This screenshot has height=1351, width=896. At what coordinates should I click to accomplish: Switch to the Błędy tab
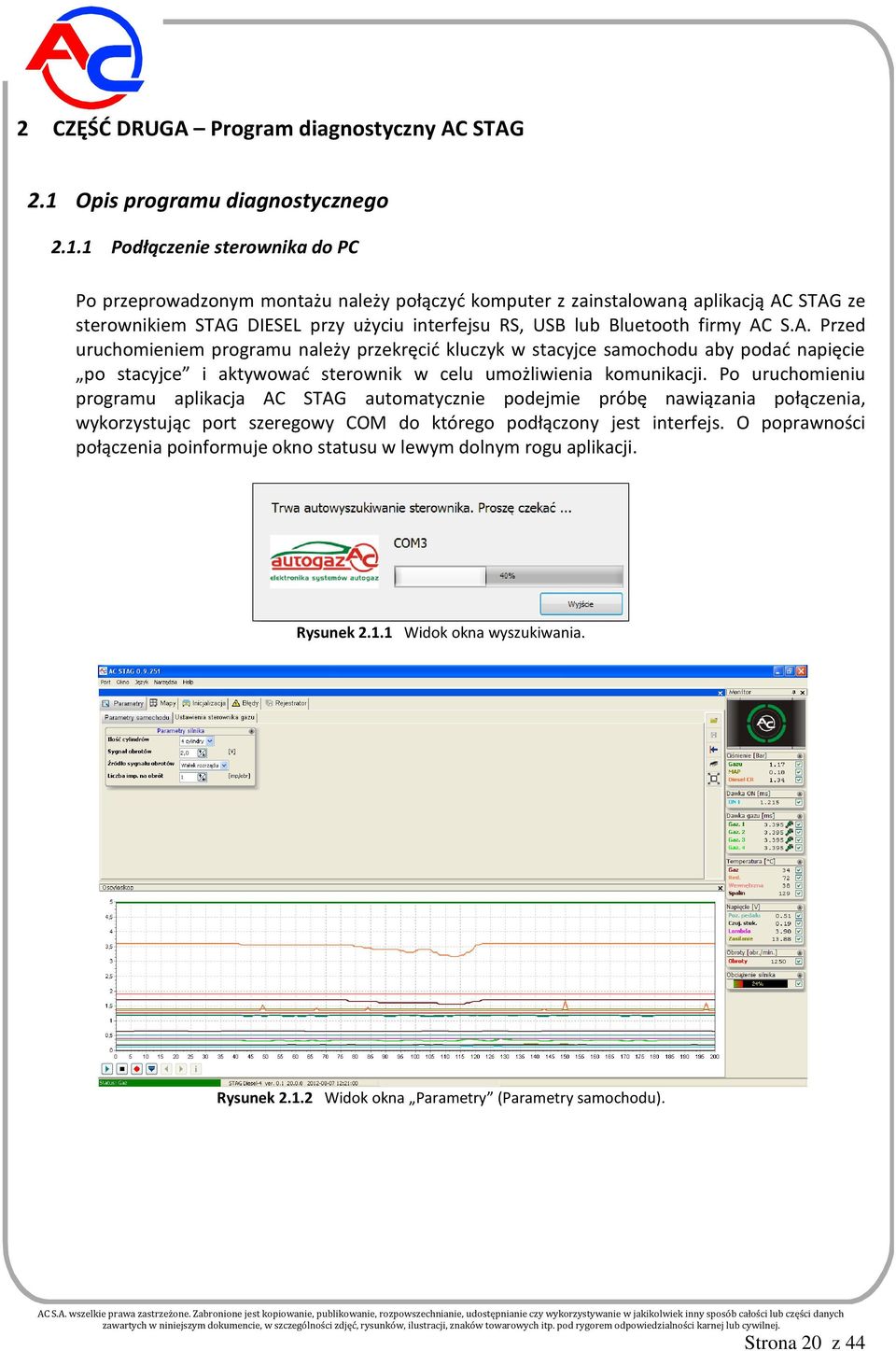pos(245,703)
